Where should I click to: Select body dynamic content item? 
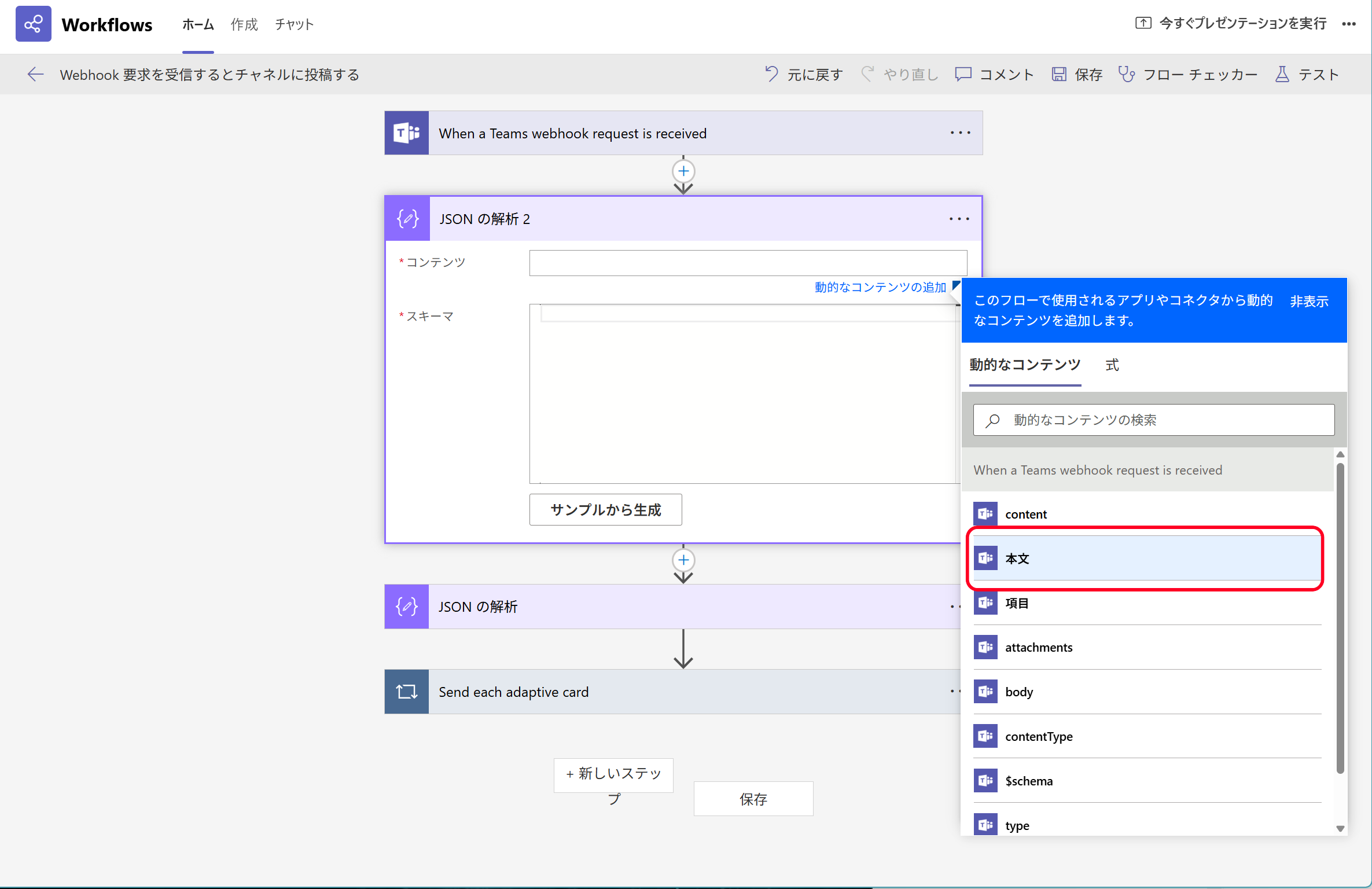point(1147,692)
